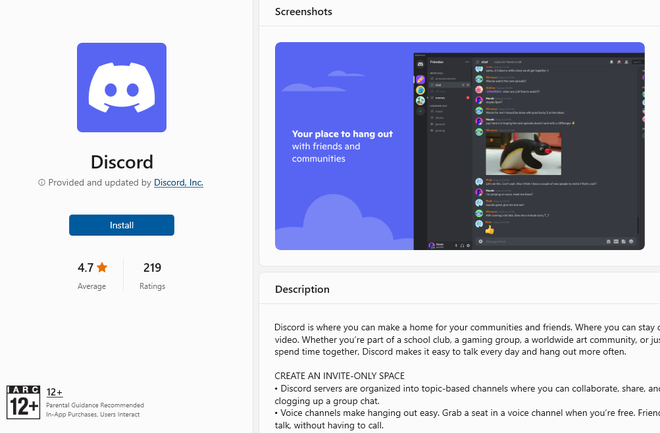Click the Parental Guidance Recommended text

click(95, 405)
